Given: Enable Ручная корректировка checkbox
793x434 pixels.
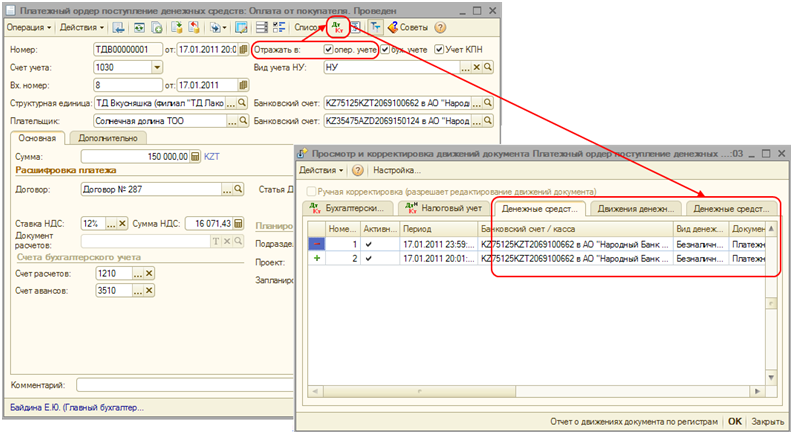Looking at the screenshot, I should [x=313, y=191].
